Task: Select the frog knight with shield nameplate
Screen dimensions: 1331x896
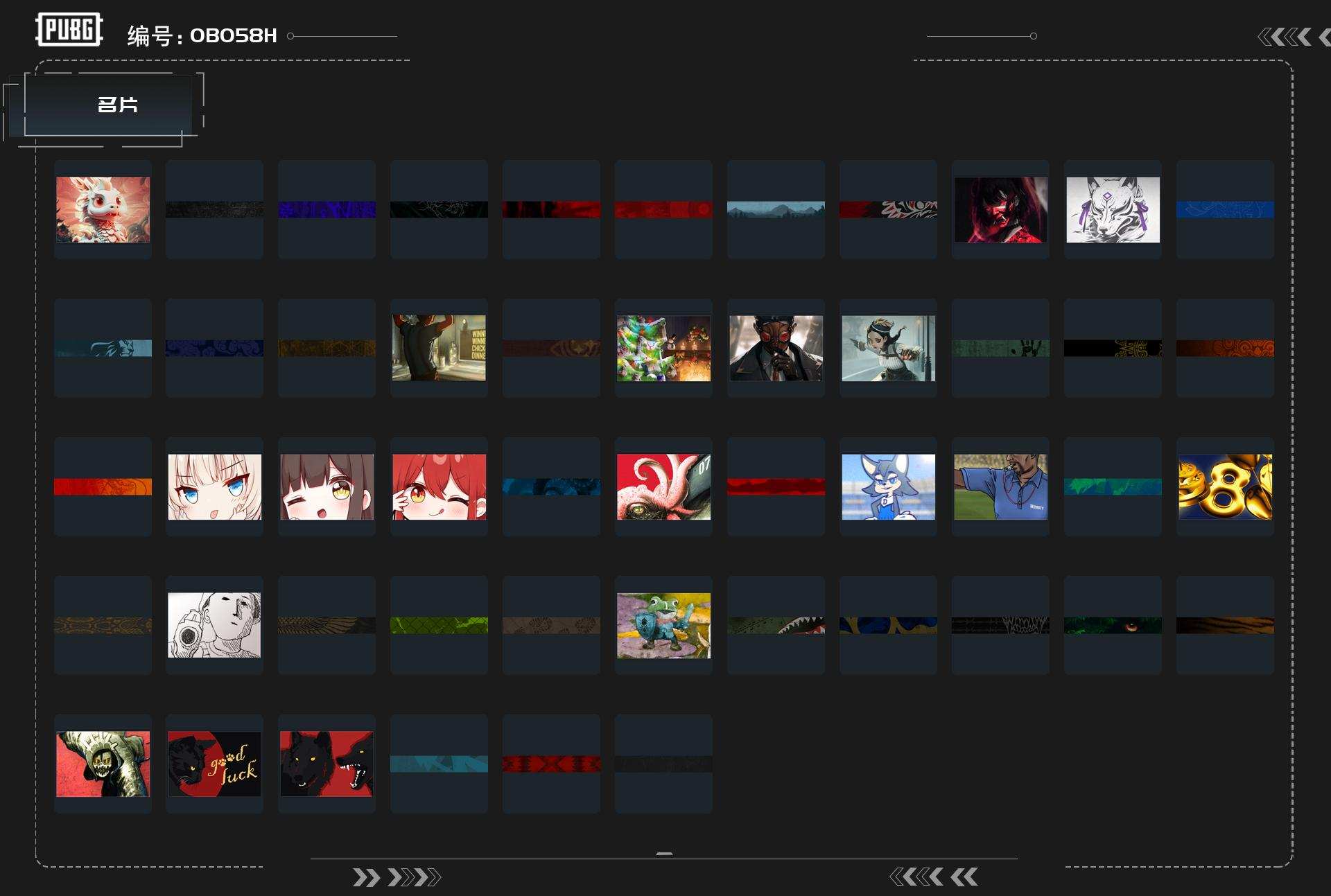Action: pos(664,625)
